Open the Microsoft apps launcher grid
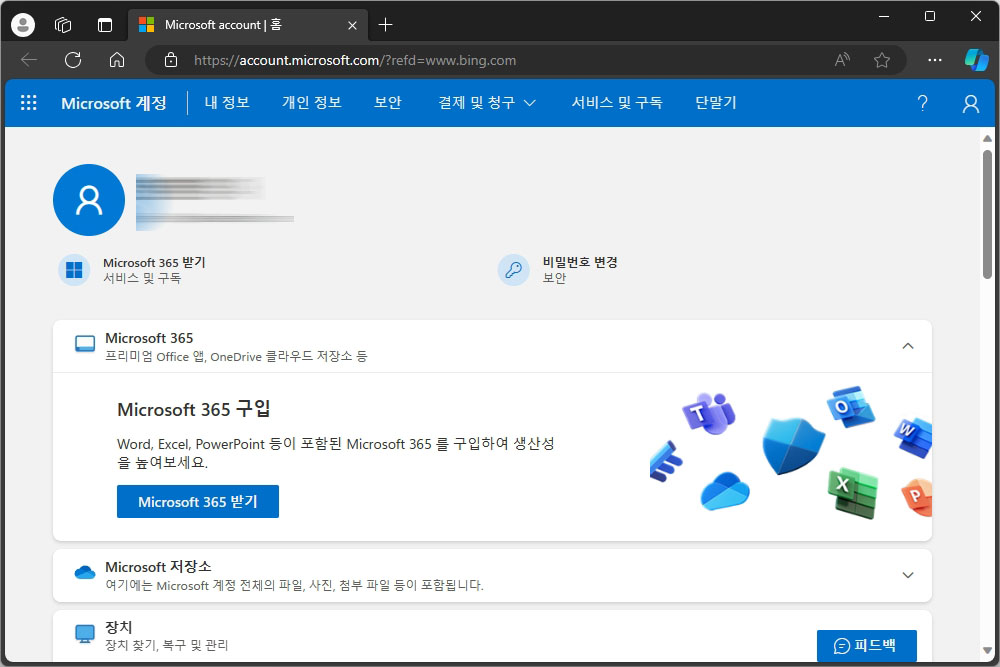Viewport: 1000px width, 667px height. (x=29, y=103)
